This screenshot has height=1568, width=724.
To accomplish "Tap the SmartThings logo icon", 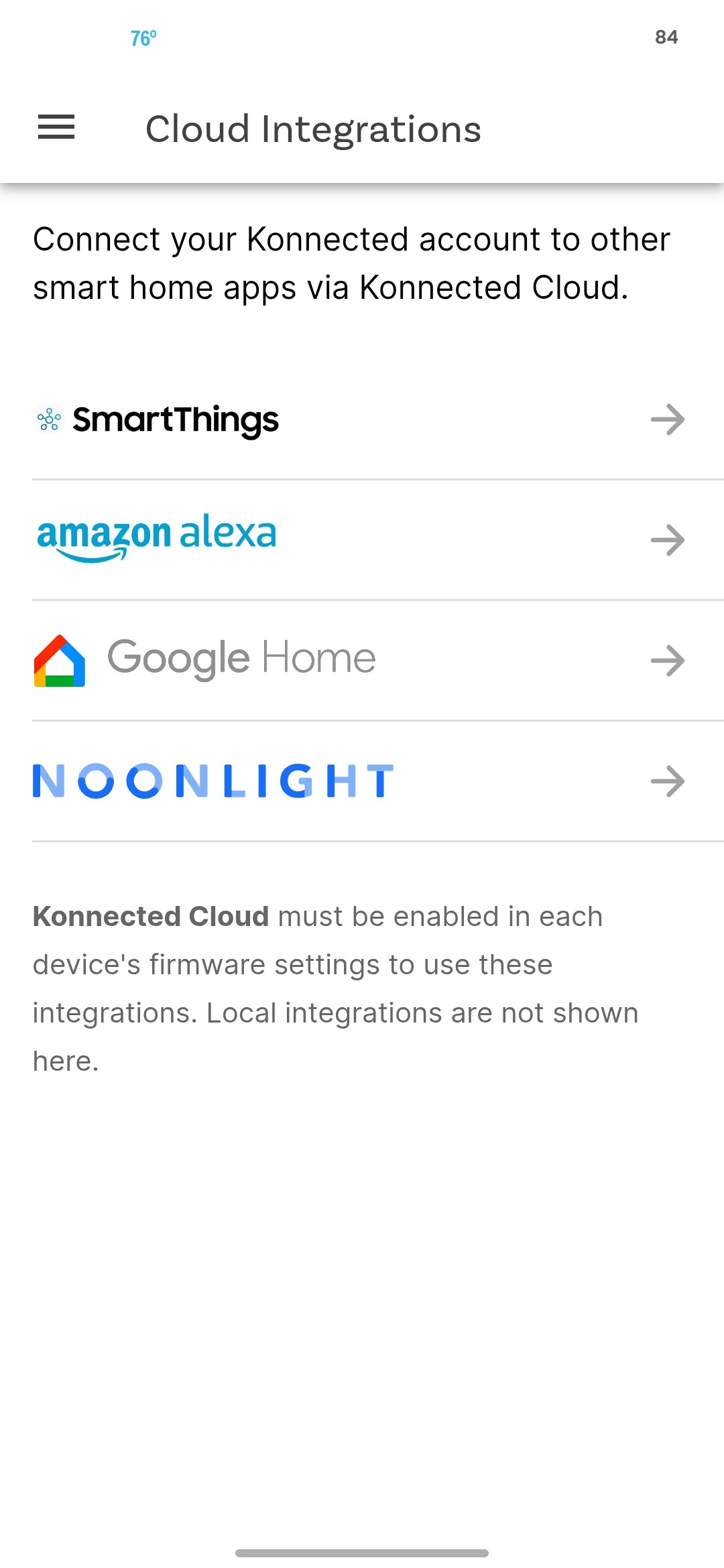I will [x=49, y=419].
